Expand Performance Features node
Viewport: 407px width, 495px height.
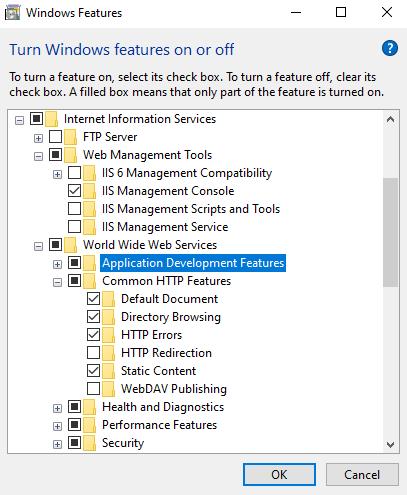[x=58, y=426]
